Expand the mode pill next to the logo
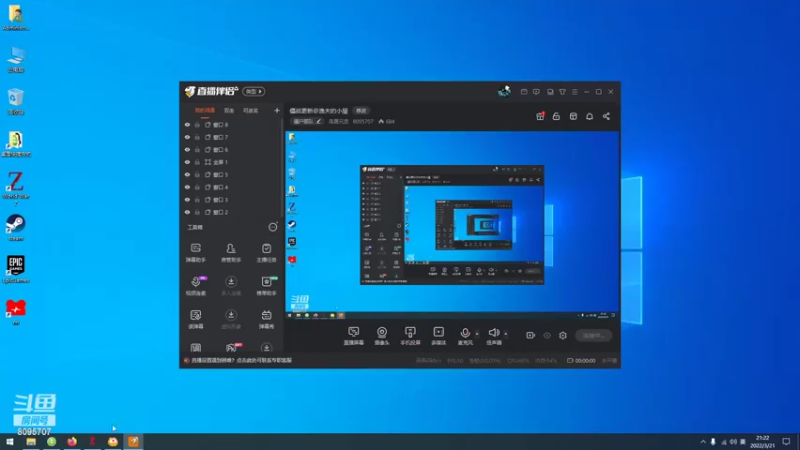The height and width of the screenshot is (450, 800). click(254, 91)
